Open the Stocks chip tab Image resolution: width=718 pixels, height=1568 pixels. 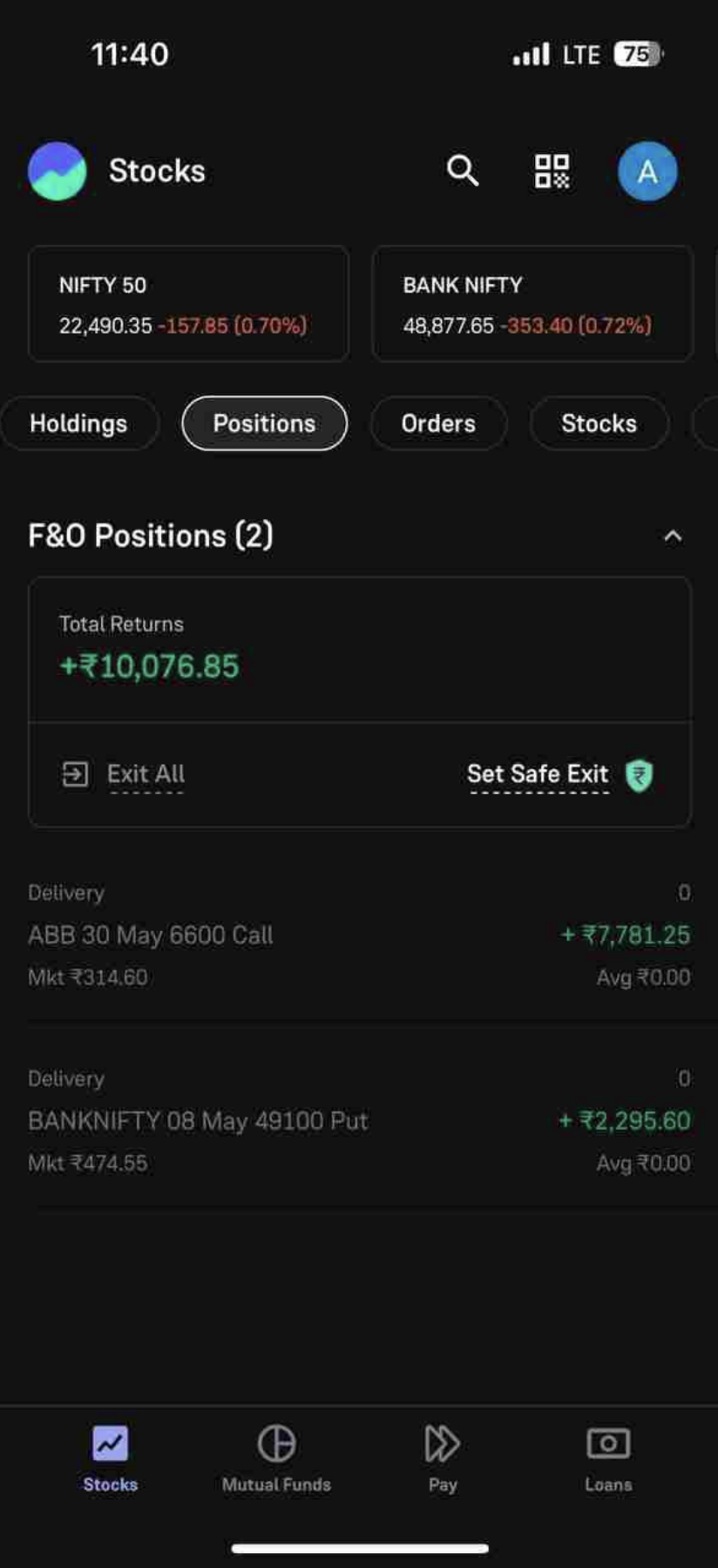[599, 423]
